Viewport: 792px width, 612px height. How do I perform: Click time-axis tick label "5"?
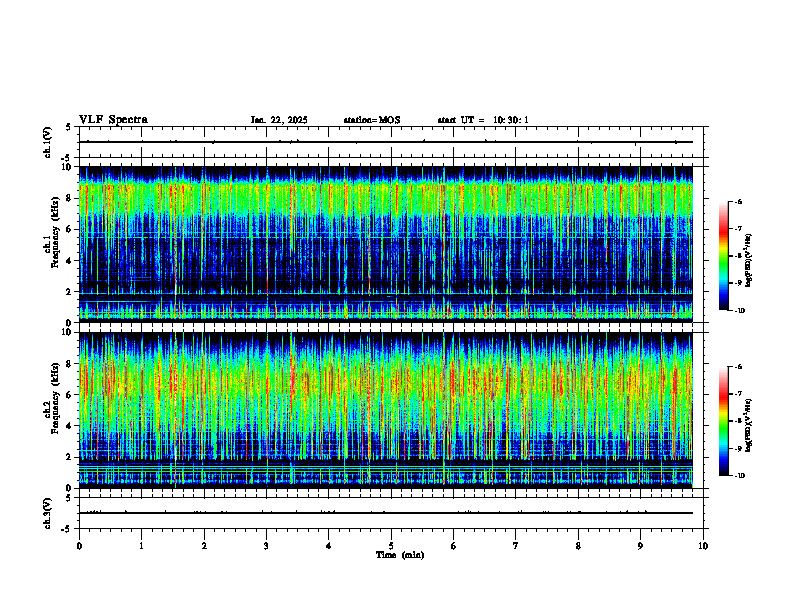tap(391, 546)
